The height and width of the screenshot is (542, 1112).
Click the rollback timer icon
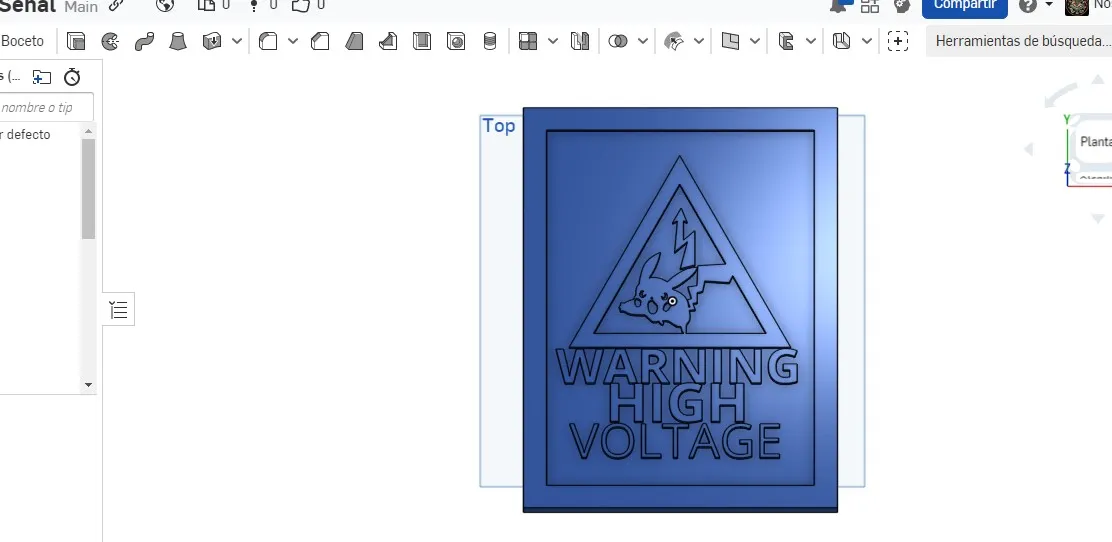tap(72, 77)
